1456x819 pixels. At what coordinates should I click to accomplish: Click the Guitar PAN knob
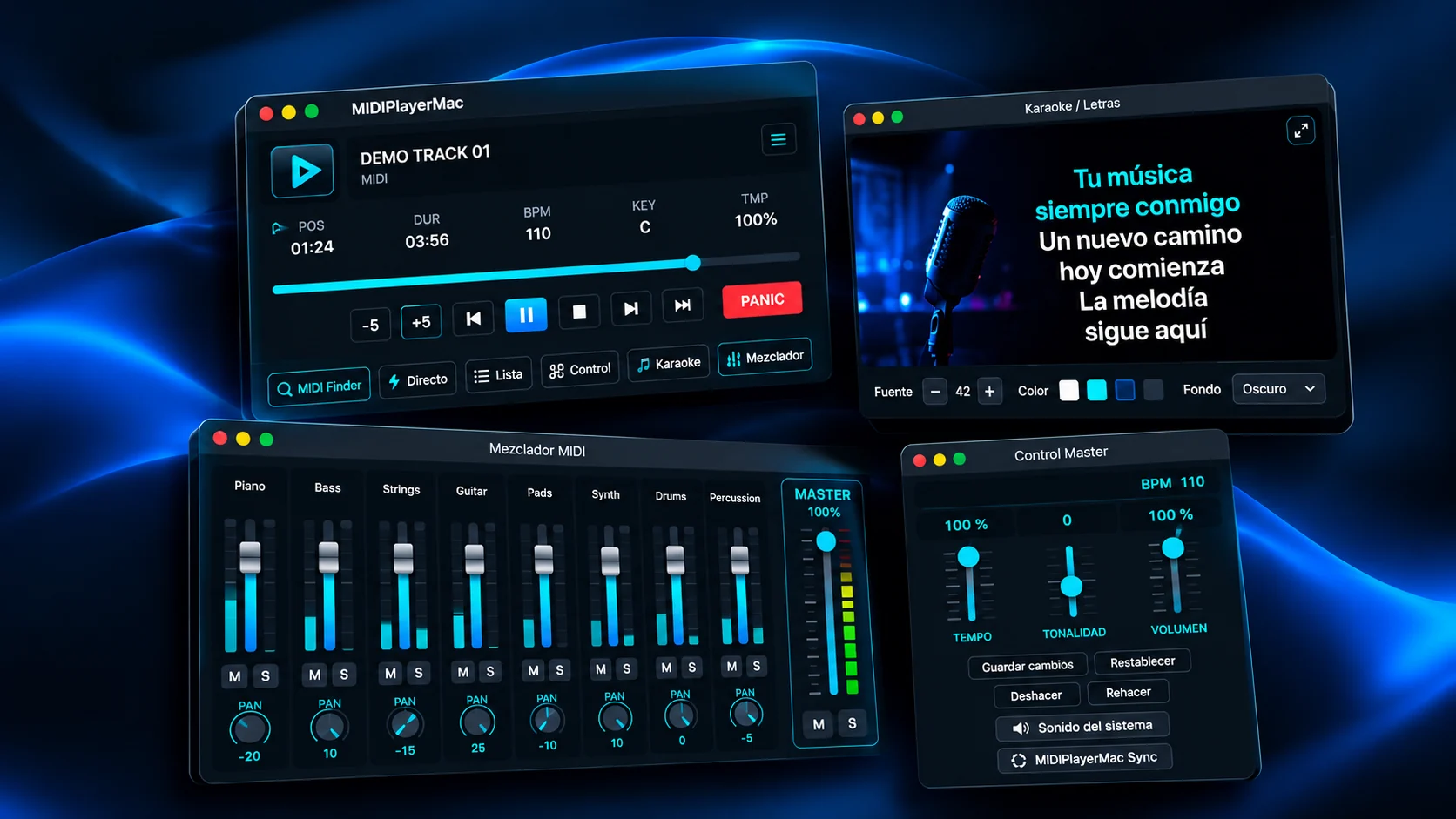[x=477, y=722]
